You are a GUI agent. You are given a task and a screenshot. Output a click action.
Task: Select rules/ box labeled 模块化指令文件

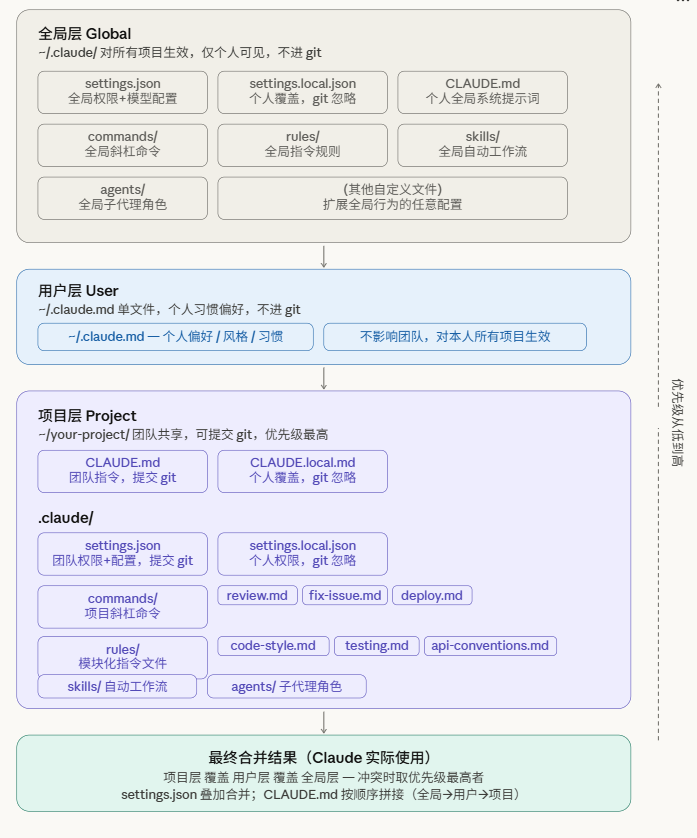[x=122, y=656]
